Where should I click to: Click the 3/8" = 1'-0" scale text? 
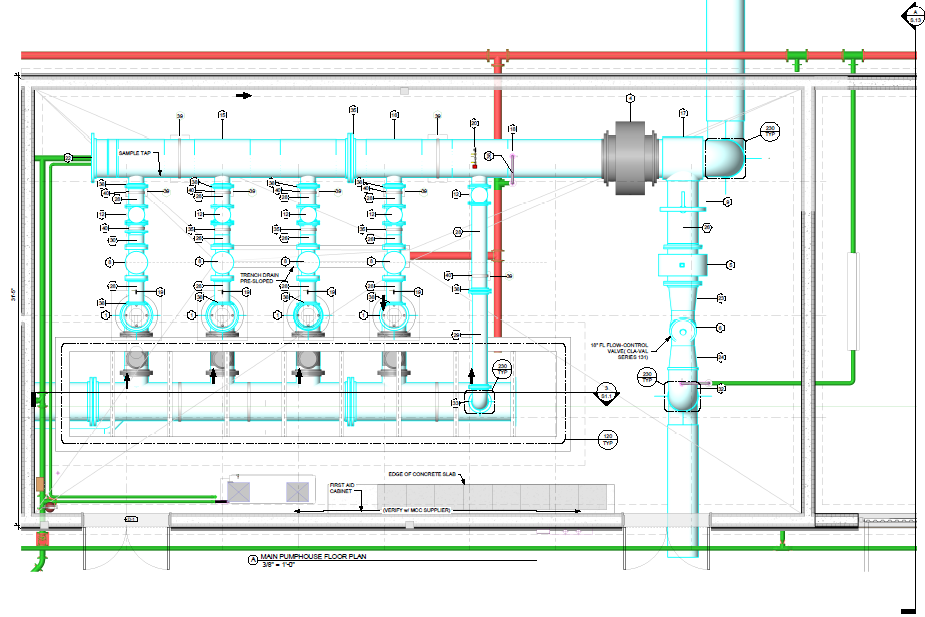(278, 565)
